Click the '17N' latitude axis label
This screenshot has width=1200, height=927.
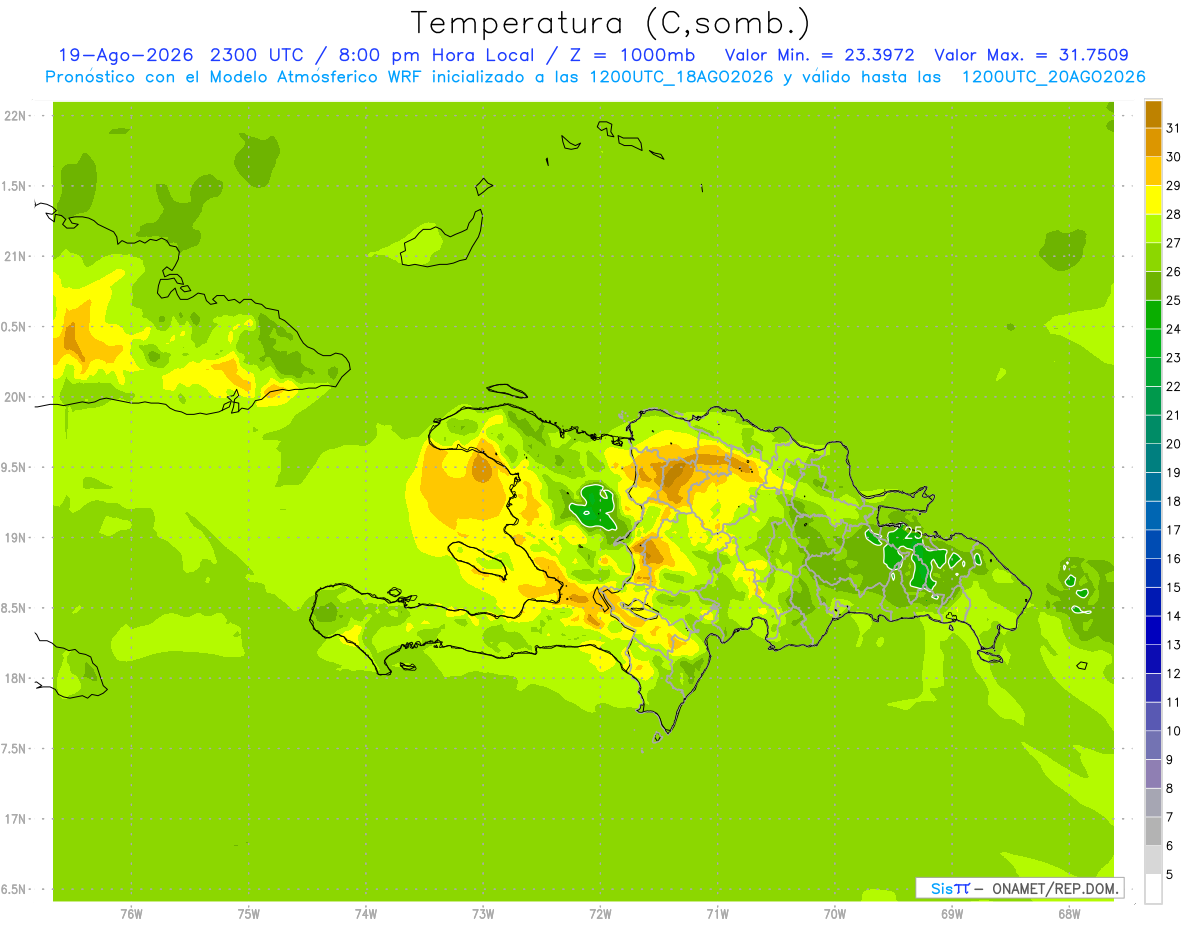point(14,819)
